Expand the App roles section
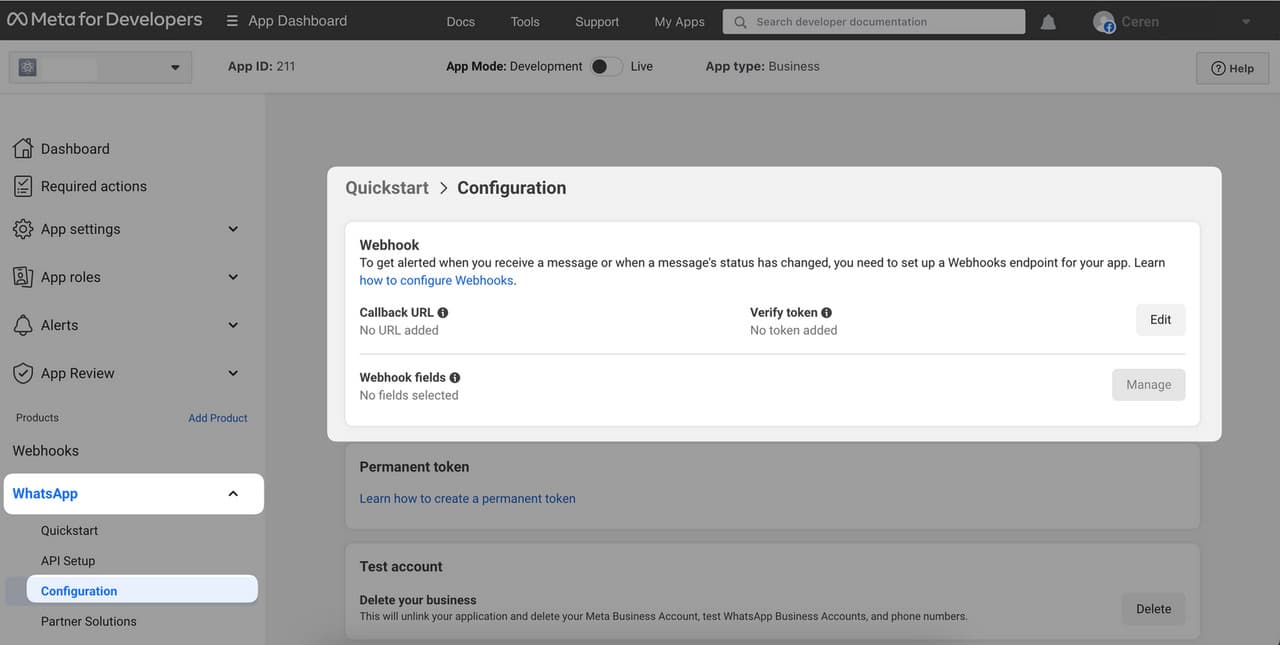This screenshot has width=1280, height=645. click(233, 277)
